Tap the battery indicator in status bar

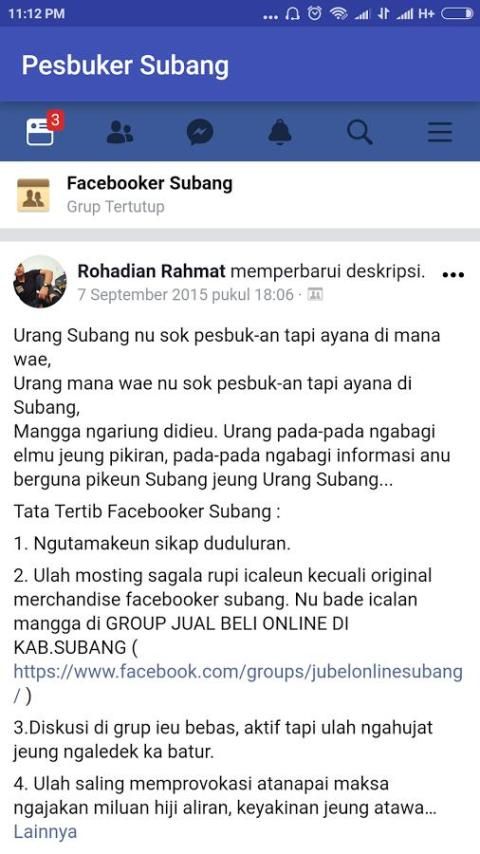tap(457, 14)
